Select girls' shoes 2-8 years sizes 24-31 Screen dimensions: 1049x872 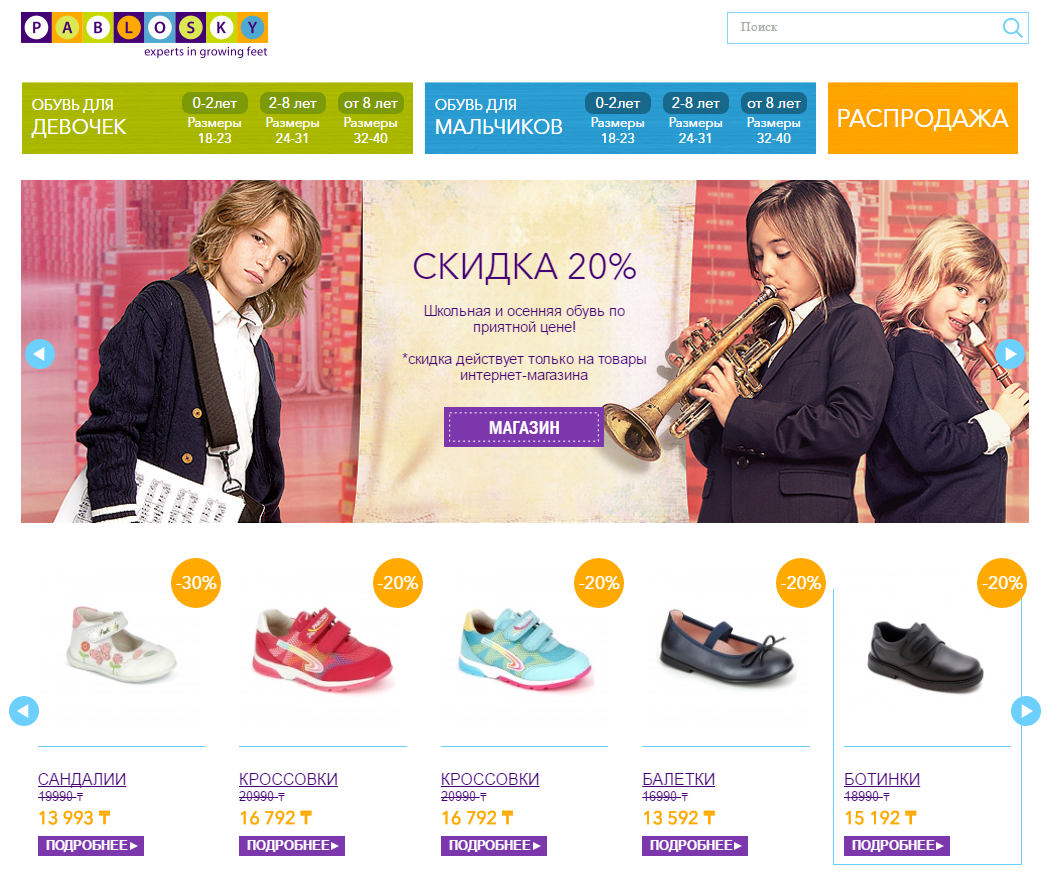292,120
